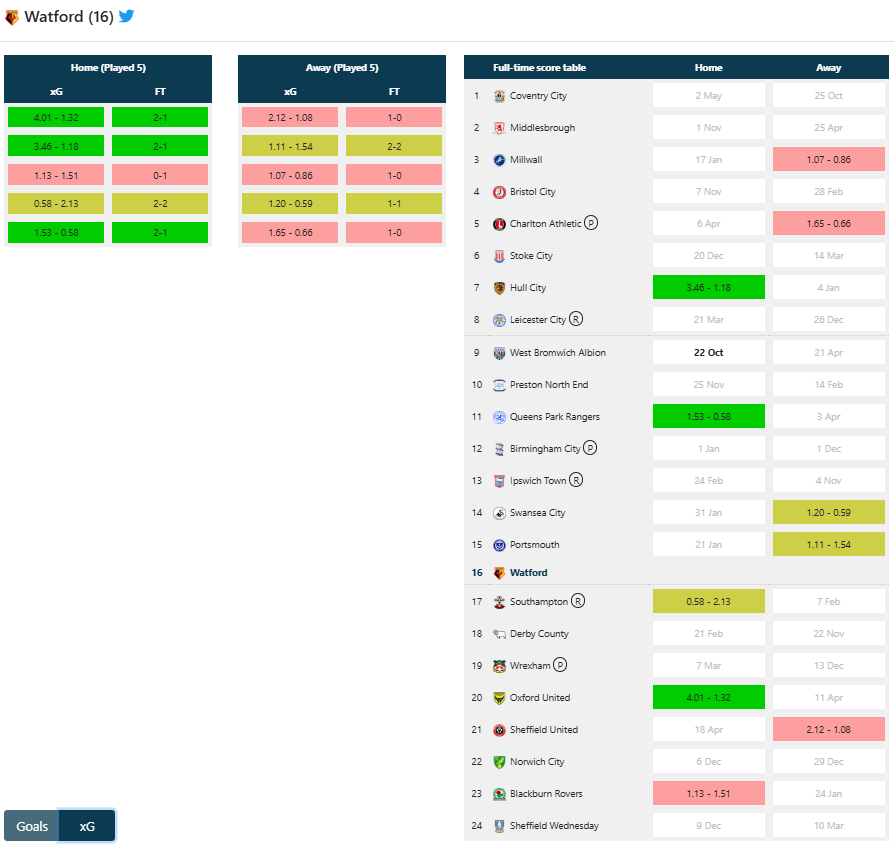
Task: Open the 3.46 - 1.18 Hull City home match
Action: coord(708,288)
